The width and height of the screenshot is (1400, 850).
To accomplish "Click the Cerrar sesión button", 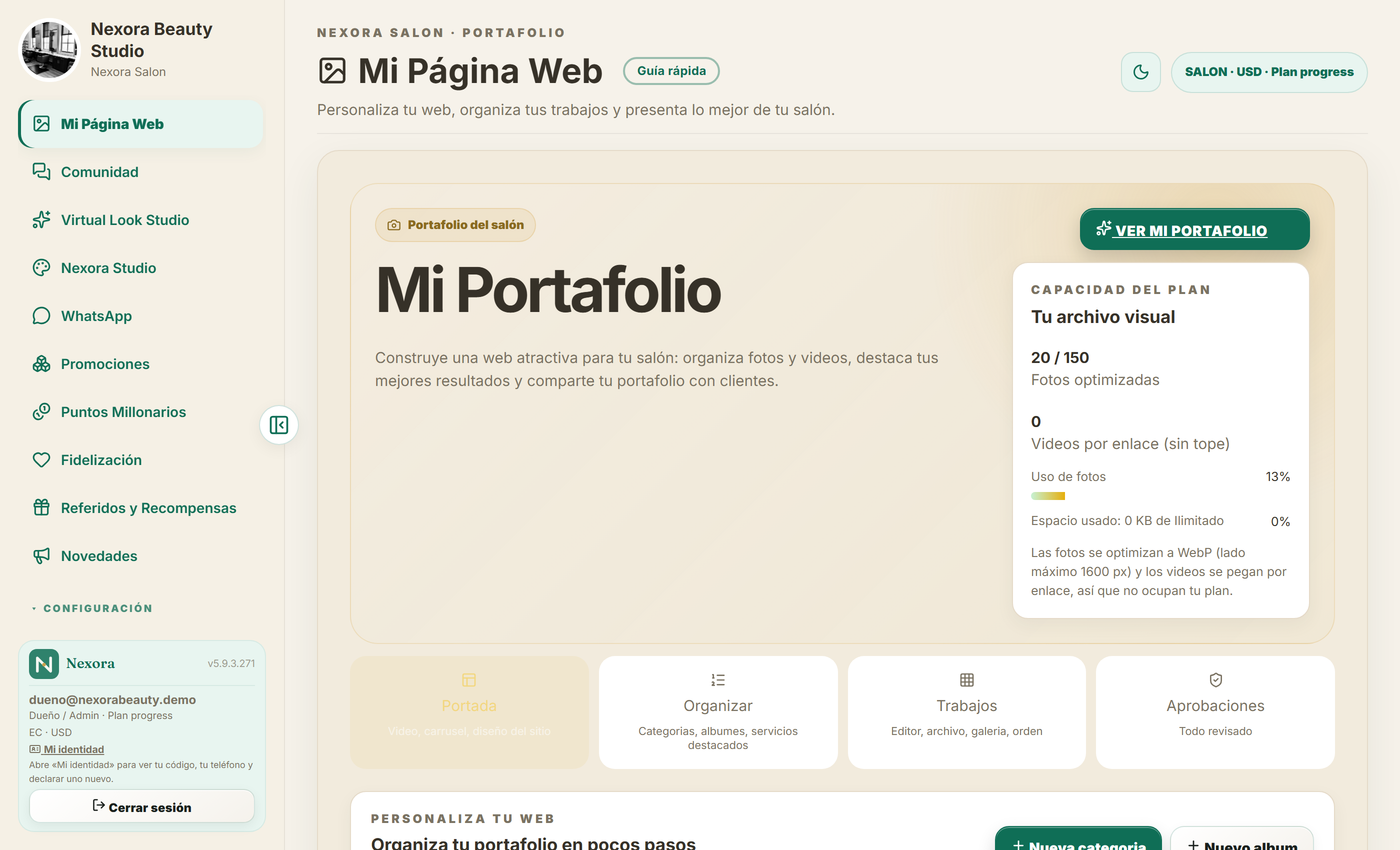I will click(x=142, y=806).
